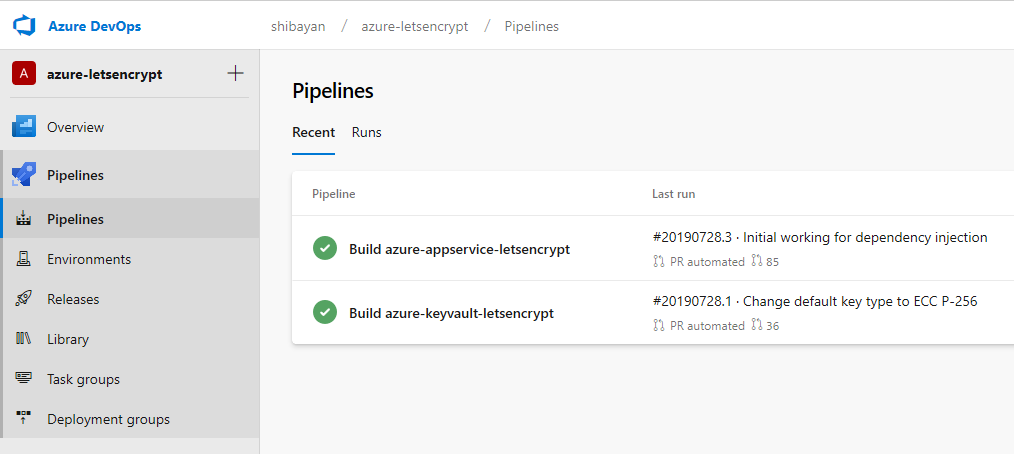Click the plus add button in sidebar
Image resolution: width=1014 pixels, height=454 pixels.
point(235,73)
